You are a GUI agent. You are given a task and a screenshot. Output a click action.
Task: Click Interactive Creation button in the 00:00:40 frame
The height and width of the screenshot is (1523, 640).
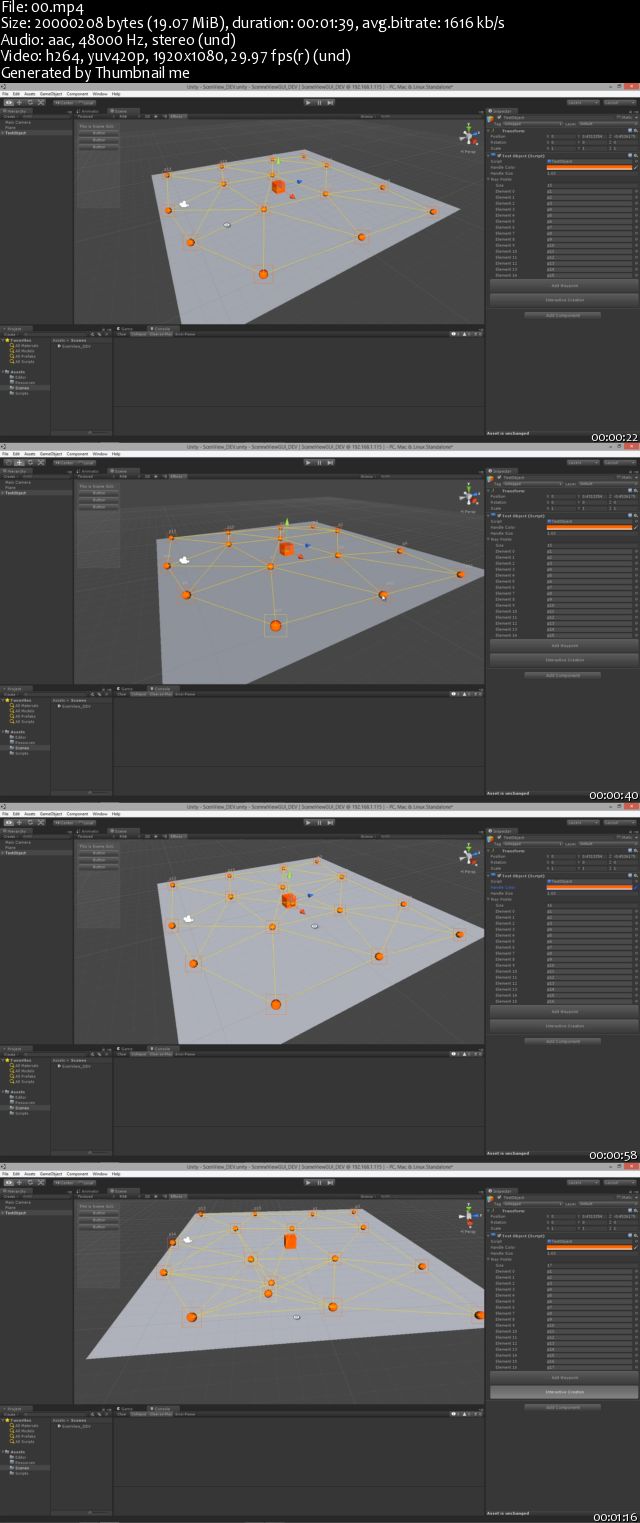pyautogui.click(x=564, y=660)
